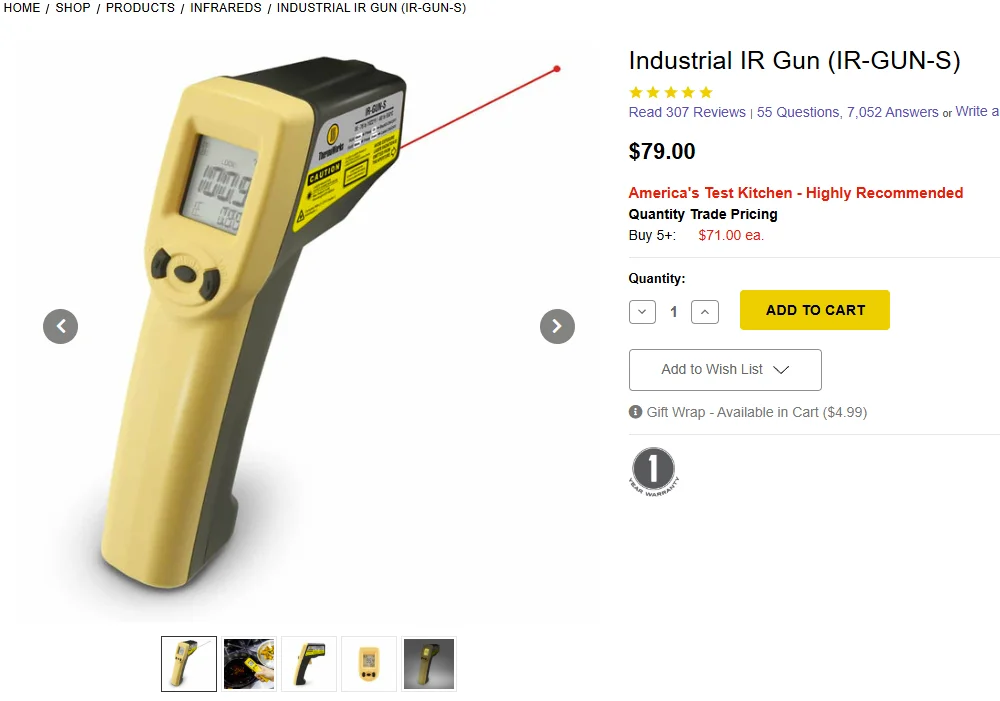Click the five-star rating icons
The image size is (1000, 701).
[x=670, y=92]
